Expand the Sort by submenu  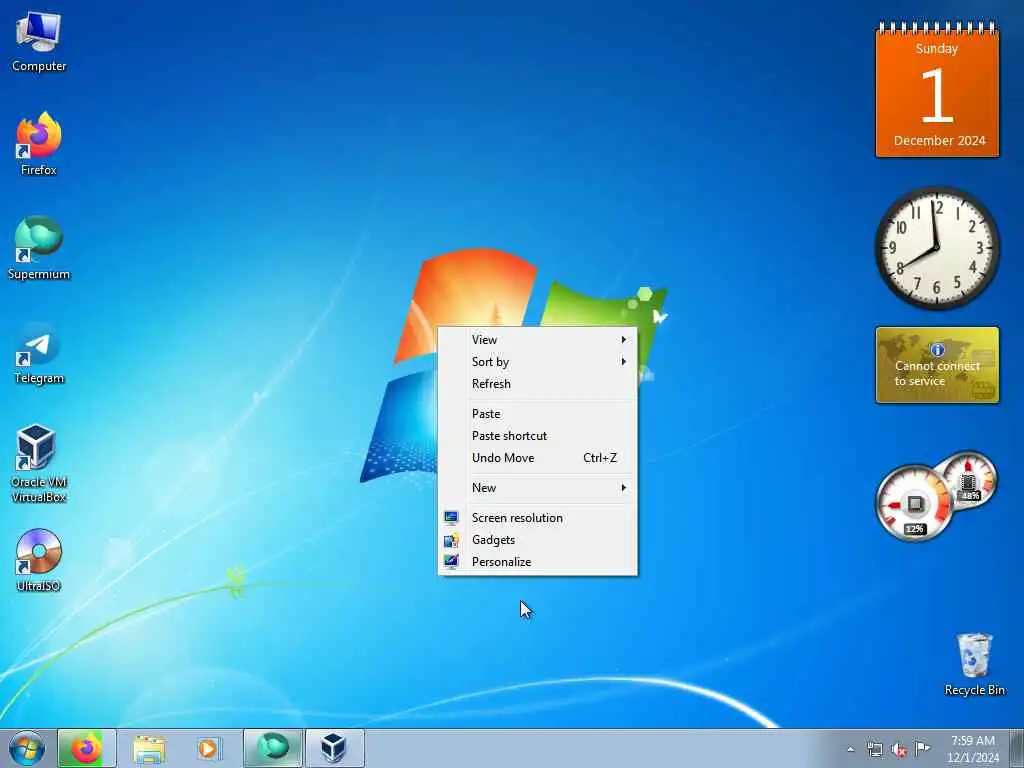tap(537, 362)
